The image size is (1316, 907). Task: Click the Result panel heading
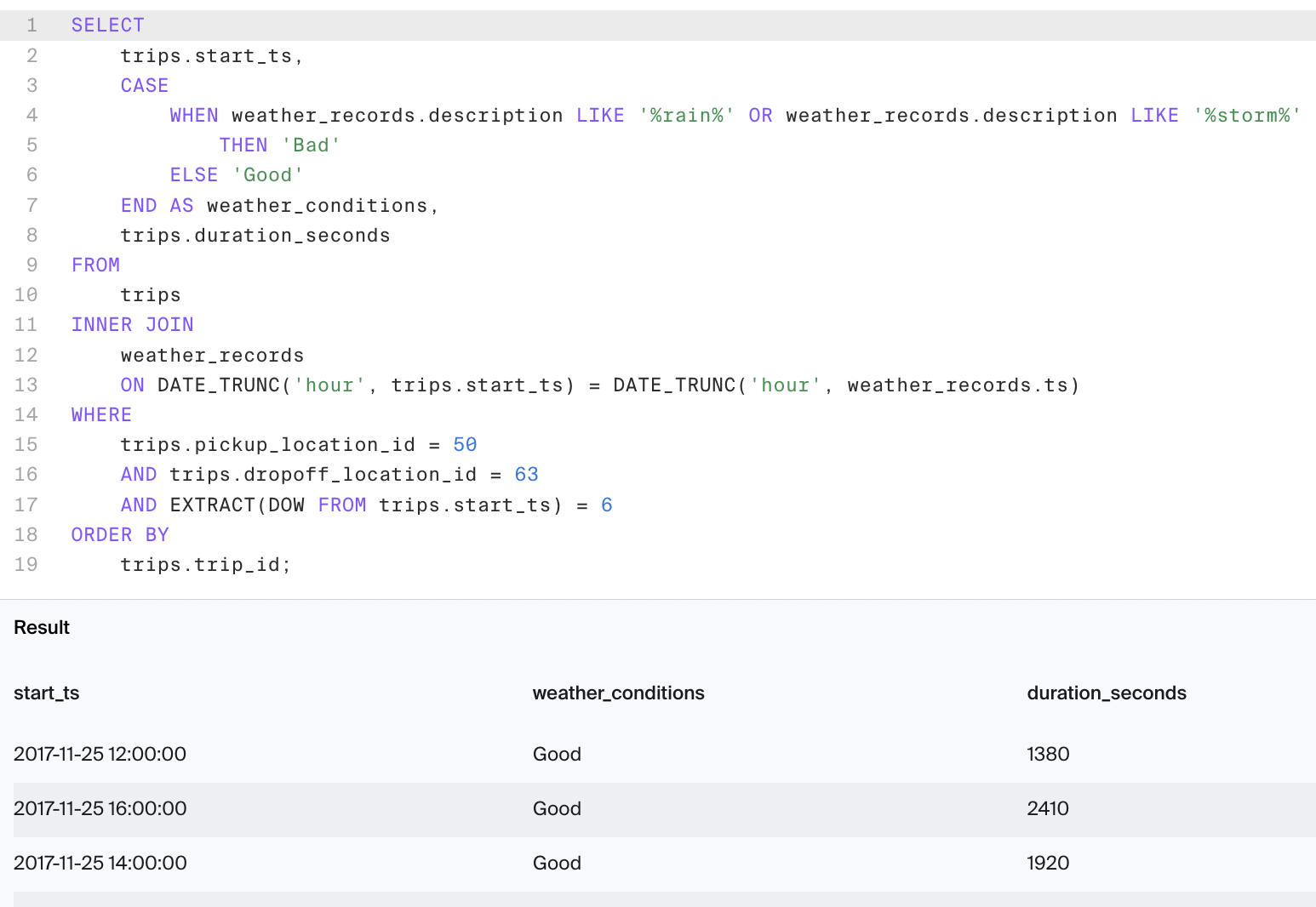(x=42, y=628)
